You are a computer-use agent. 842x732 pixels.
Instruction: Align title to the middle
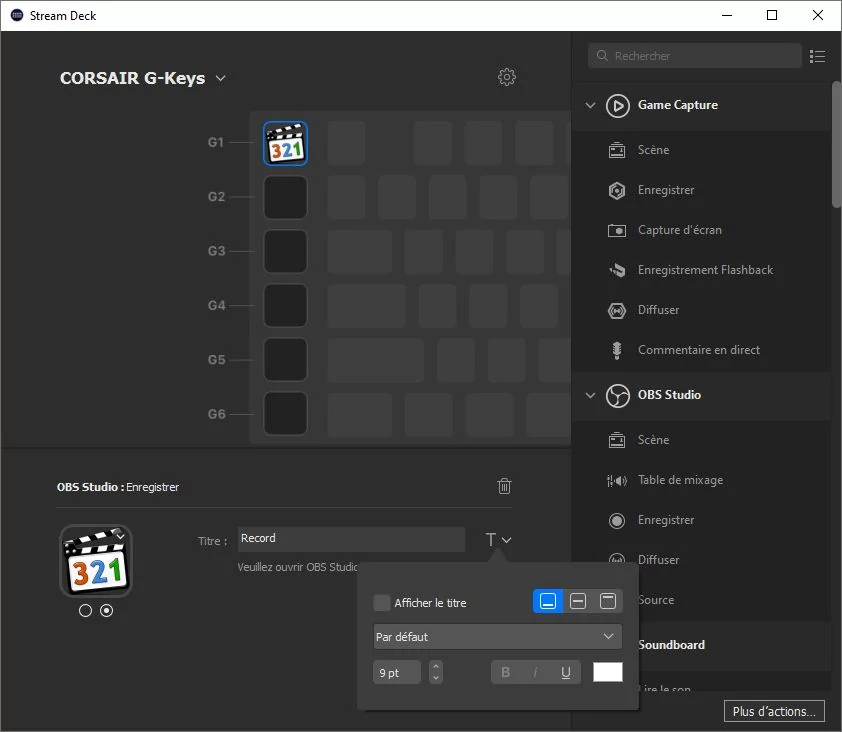point(578,601)
